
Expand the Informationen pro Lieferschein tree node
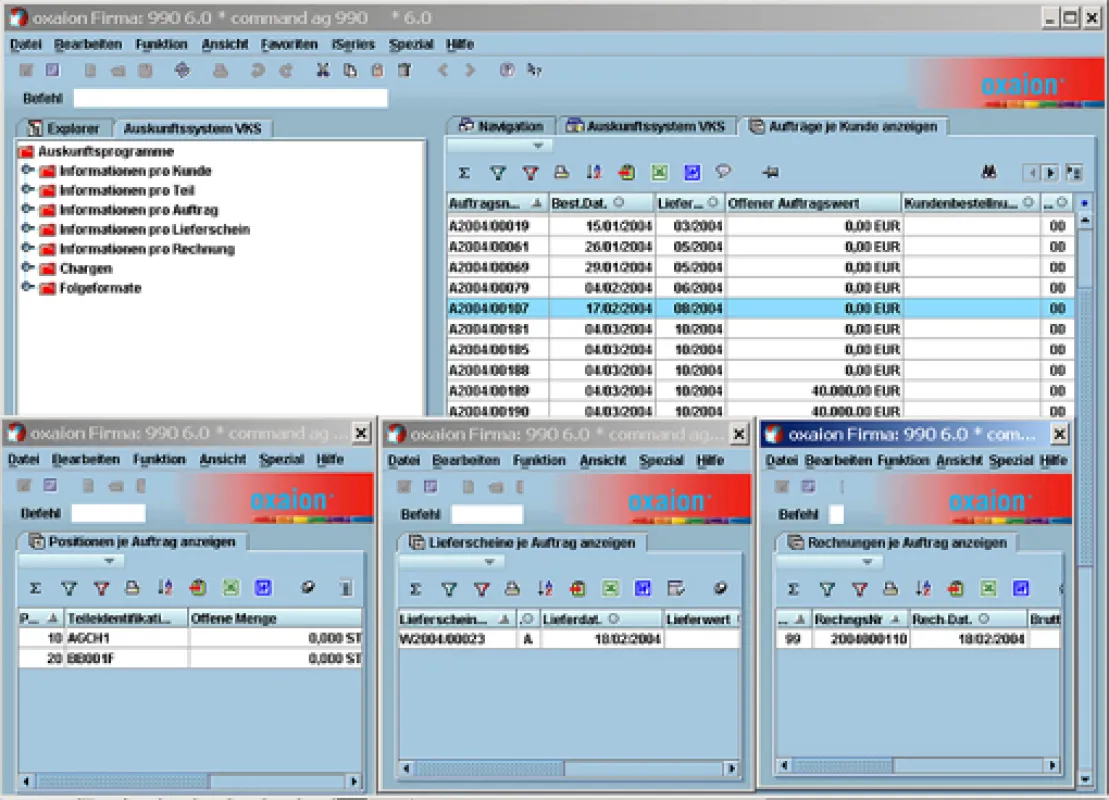click(x=28, y=228)
